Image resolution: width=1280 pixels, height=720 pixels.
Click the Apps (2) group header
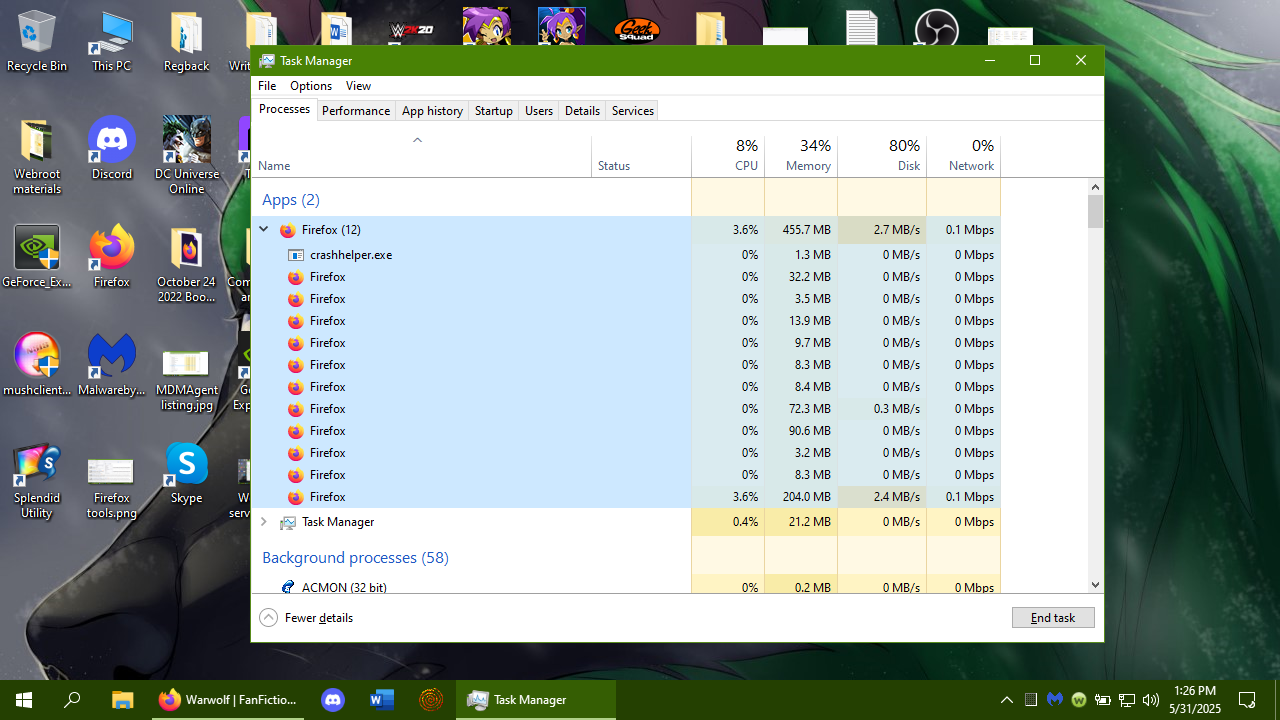tap(291, 200)
